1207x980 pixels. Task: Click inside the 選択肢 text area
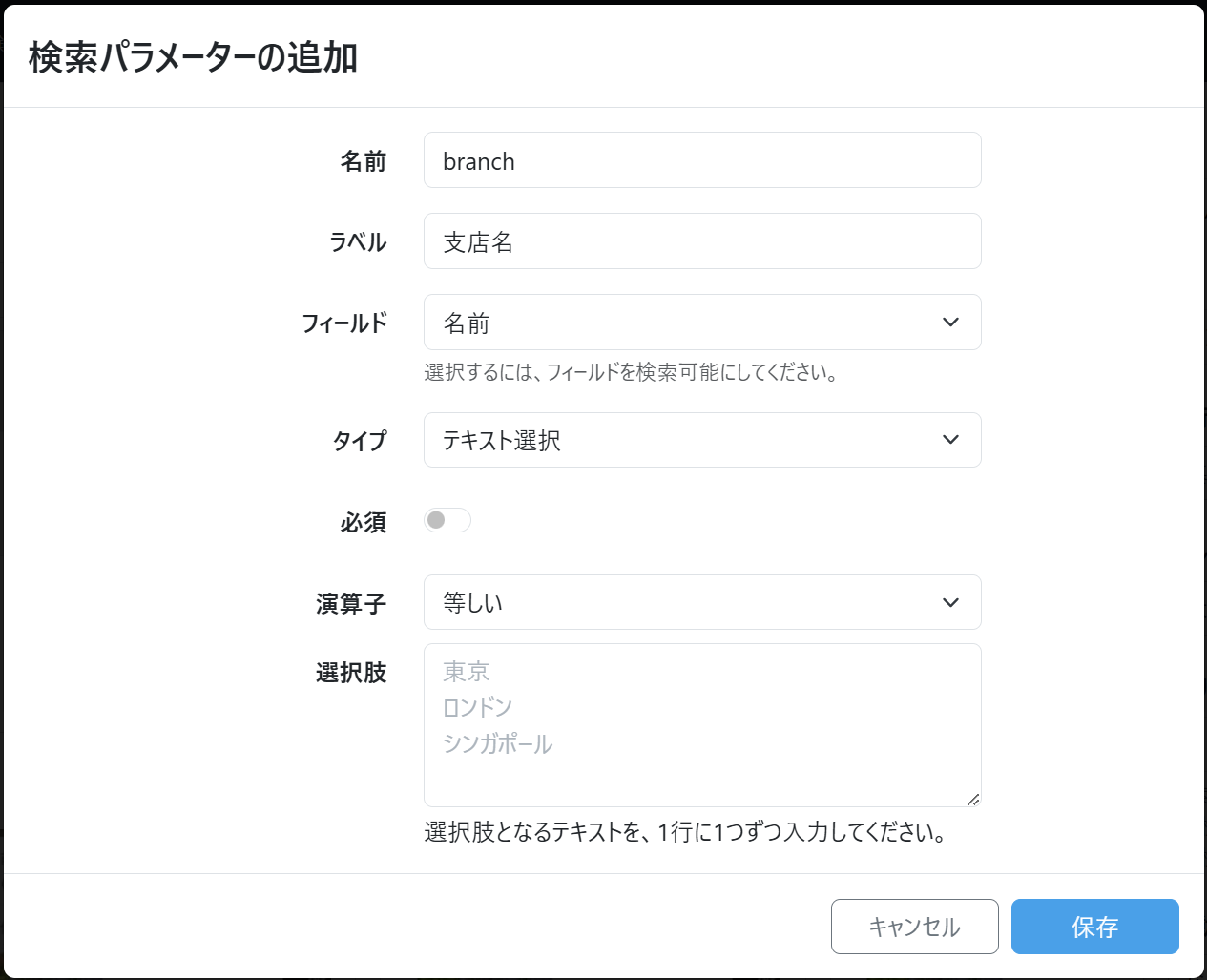[701, 725]
